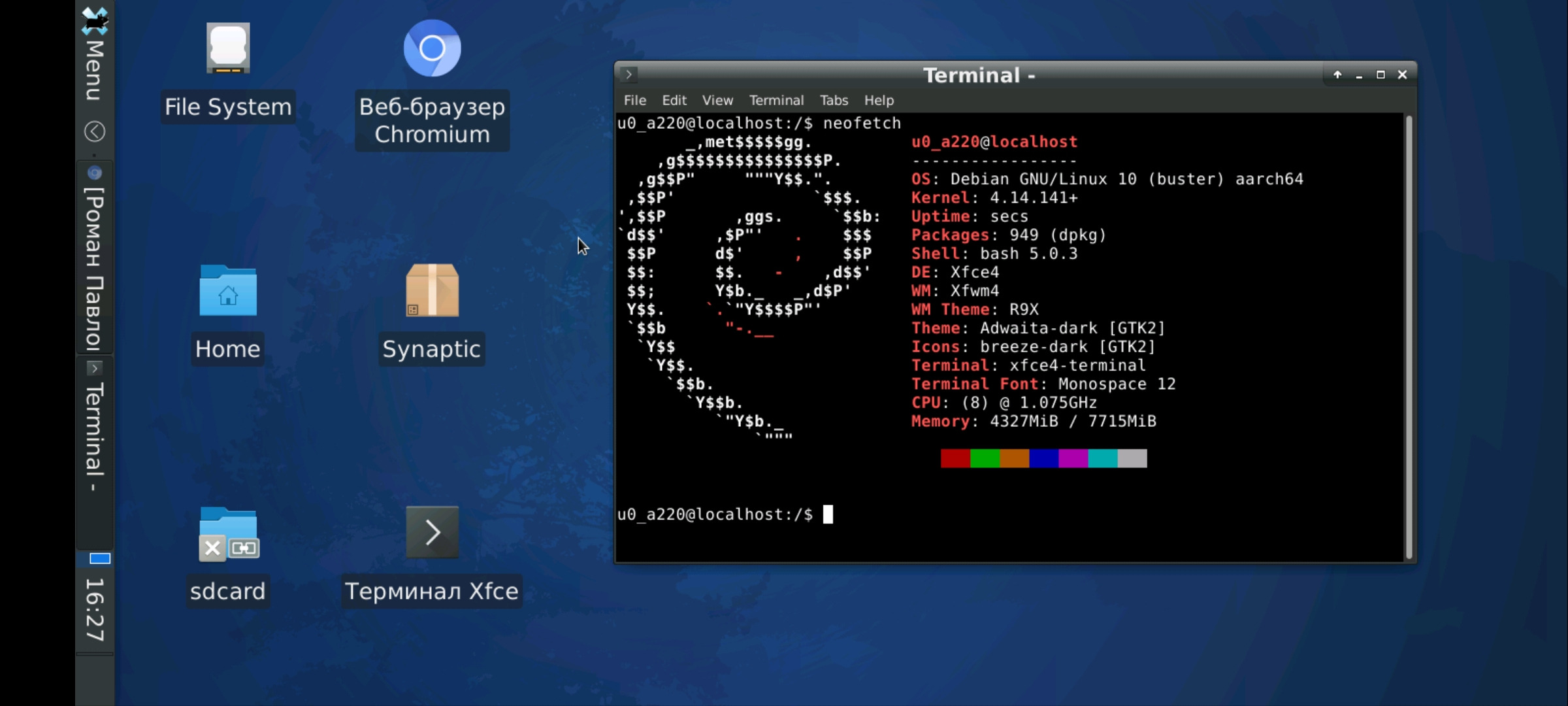
Task: Select the Terminal taskbar window button
Action: coord(95,435)
